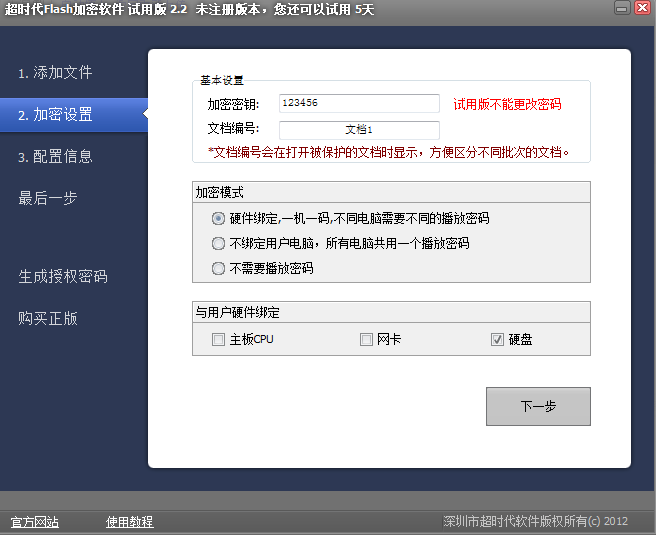Click the 文档编号 text field
This screenshot has height=535, width=656.
[358, 130]
